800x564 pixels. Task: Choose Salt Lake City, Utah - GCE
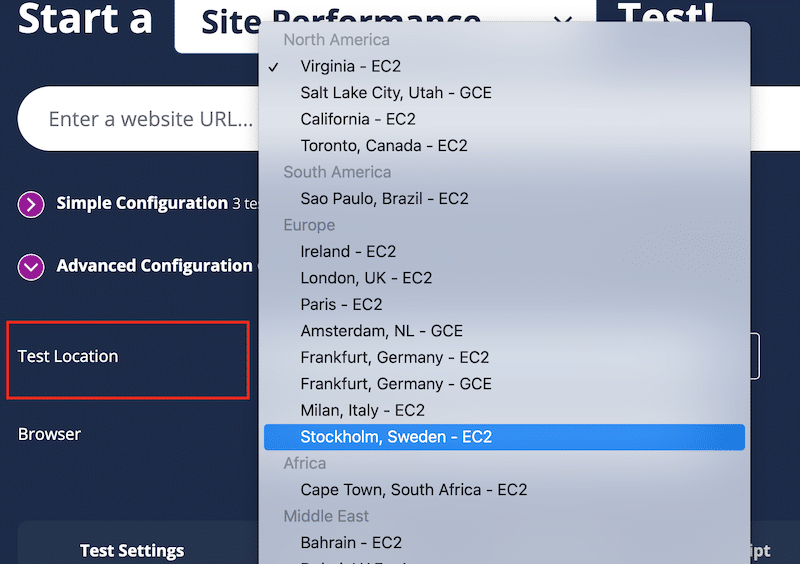click(x=504, y=93)
